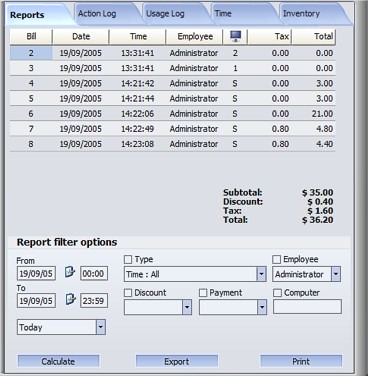This screenshot has height=376, width=368.
Task: Click the time 14:22:49 cell
Action: click(x=138, y=129)
